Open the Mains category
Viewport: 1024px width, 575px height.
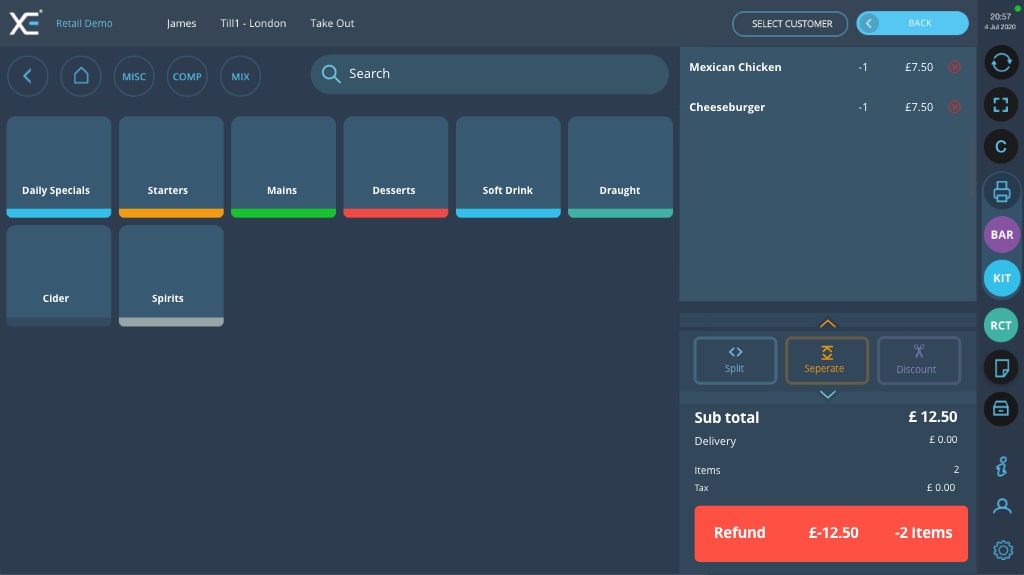pyautogui.click(x=283, y=166)
